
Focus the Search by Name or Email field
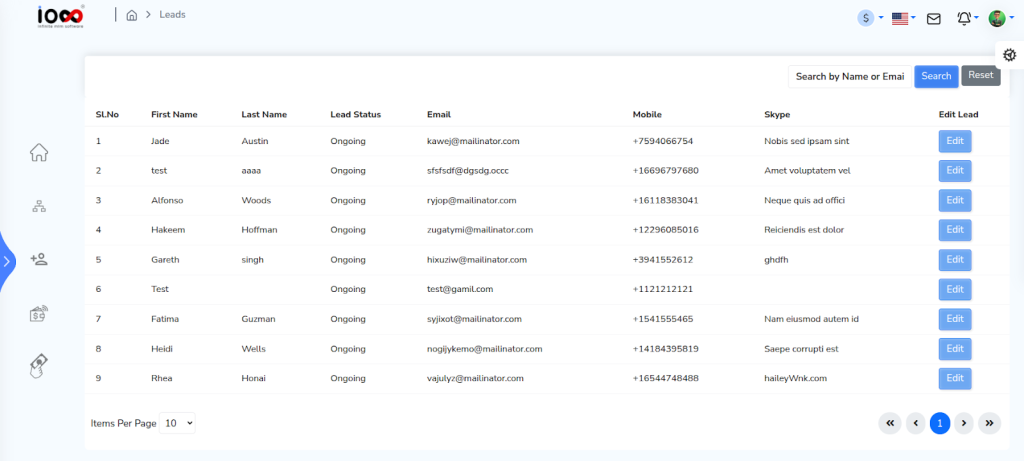click(849, 76)
